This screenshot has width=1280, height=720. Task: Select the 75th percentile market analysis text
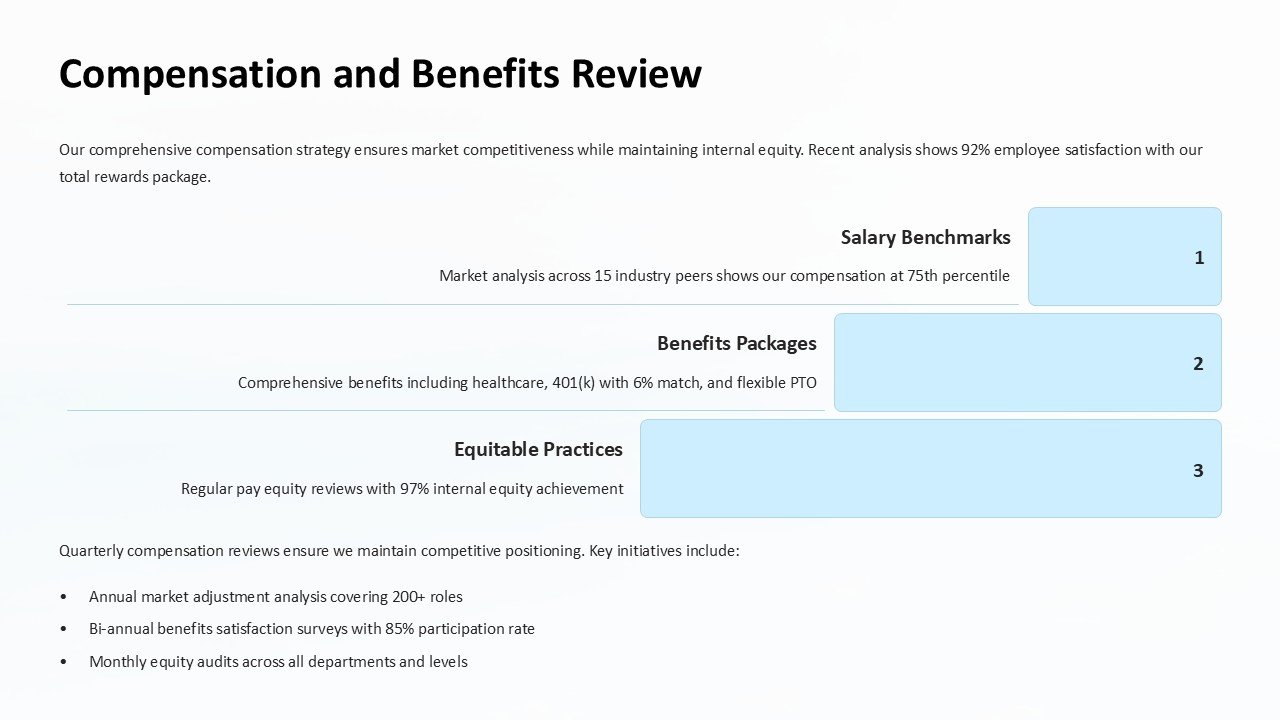coord(724,276)
